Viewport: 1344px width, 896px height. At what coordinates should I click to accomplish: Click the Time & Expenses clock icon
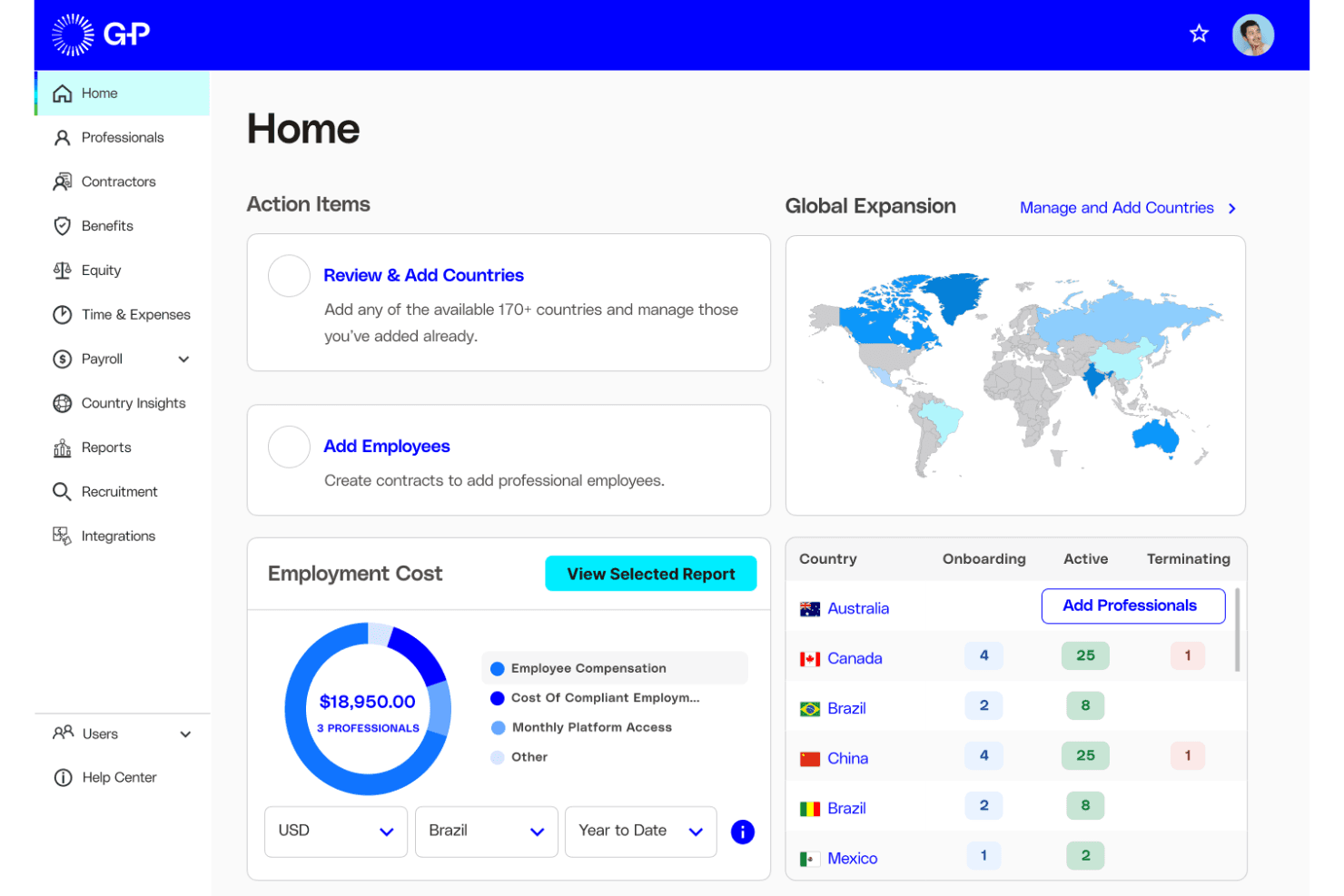click(x=62, y=315)
